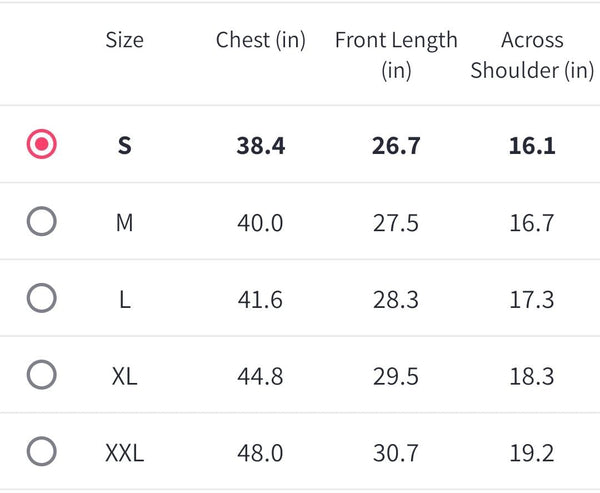Click the 44.8 chest measurement
Image resolution: width=600 pixels, height=493 pixels.
(260, 376)
